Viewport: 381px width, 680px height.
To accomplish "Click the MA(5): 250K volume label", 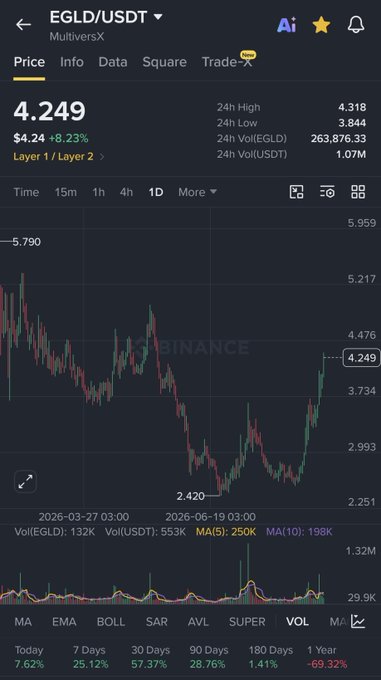I will point(226,532).
